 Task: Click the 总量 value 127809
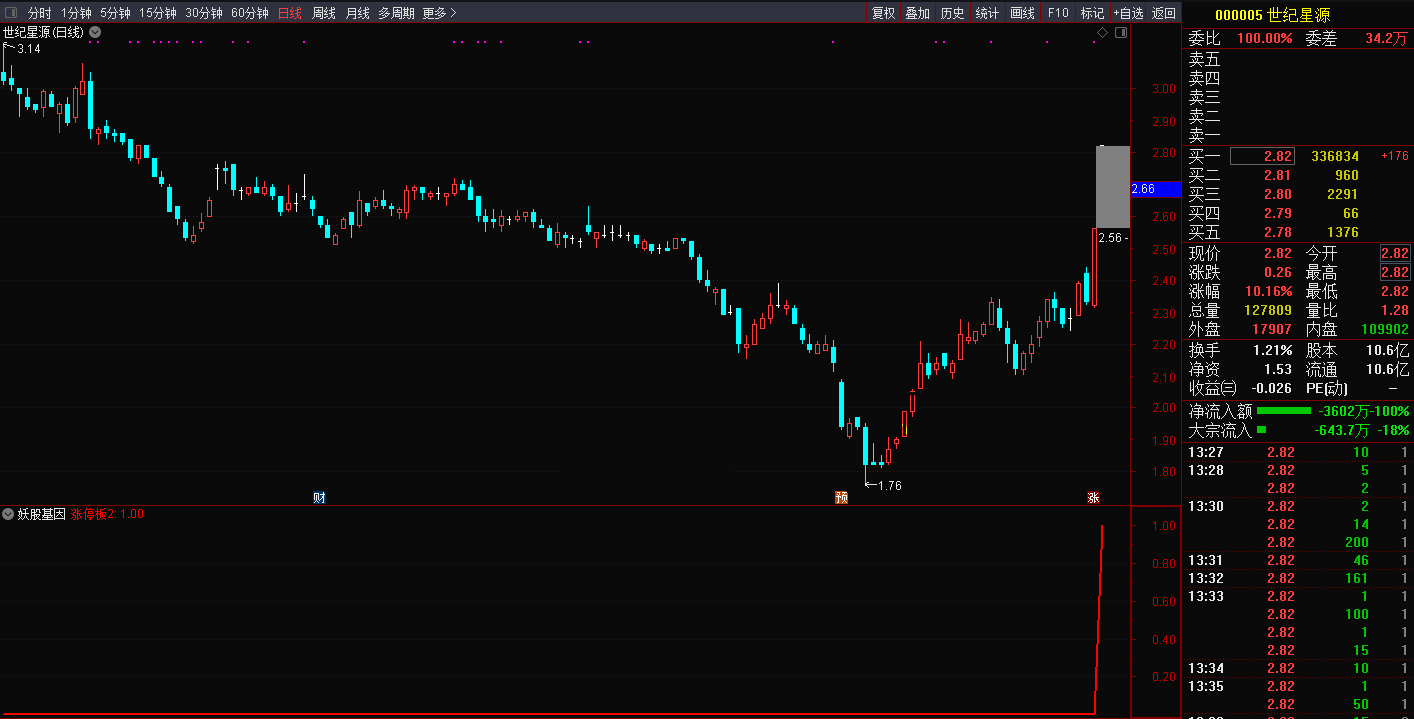pyautogui.click(x=1267, y=310)
